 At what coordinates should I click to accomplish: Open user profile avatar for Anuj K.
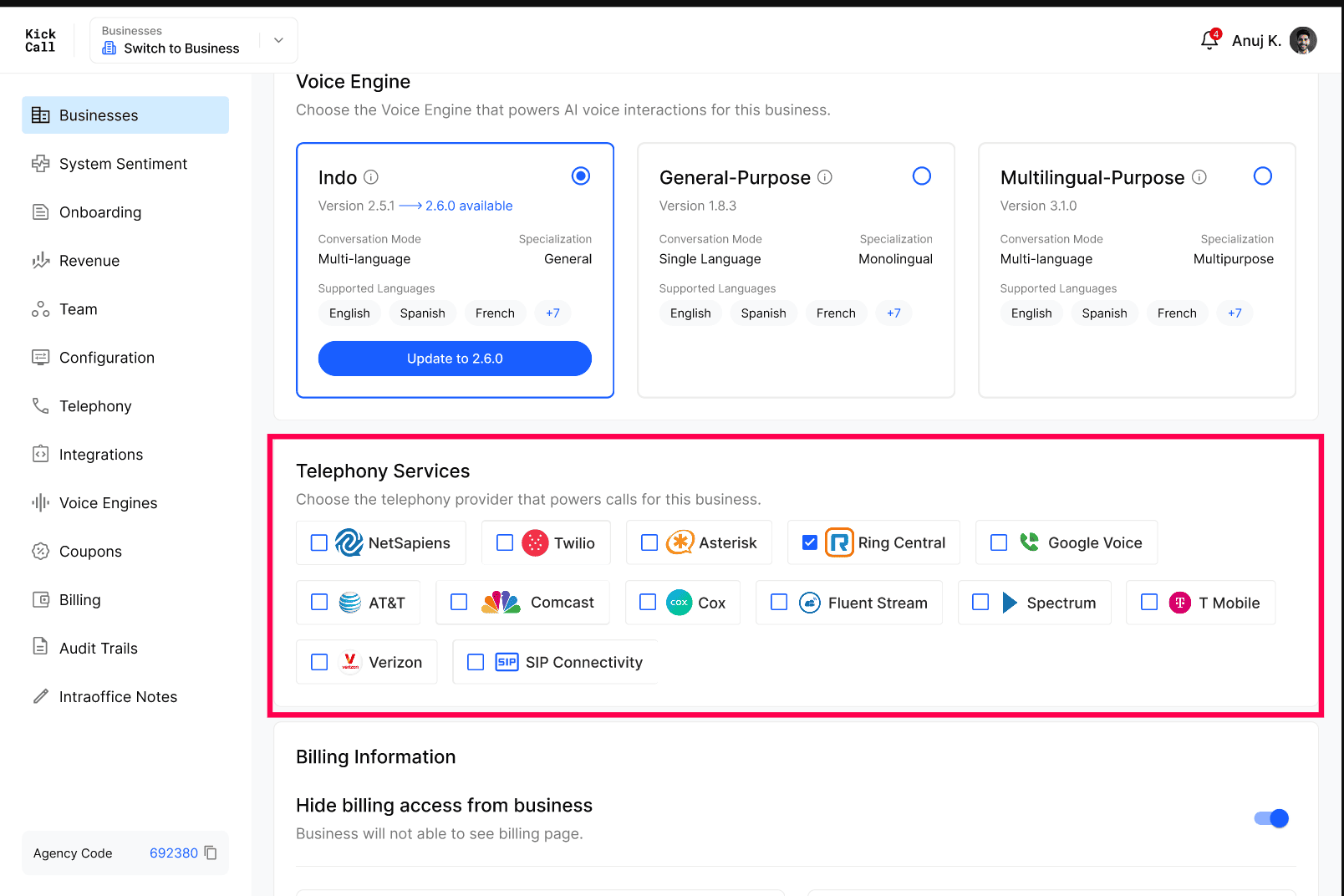tap(1303, 40)
